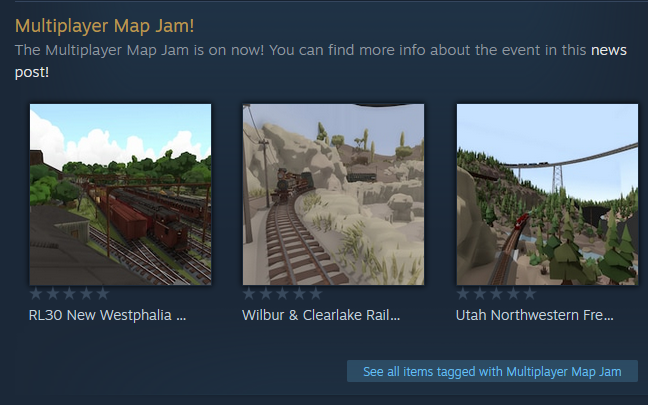The width and height of the screenshot is (648, 405).
Task: Click the star rating under Wilbur & Clearlake
Action: (283, 294)
